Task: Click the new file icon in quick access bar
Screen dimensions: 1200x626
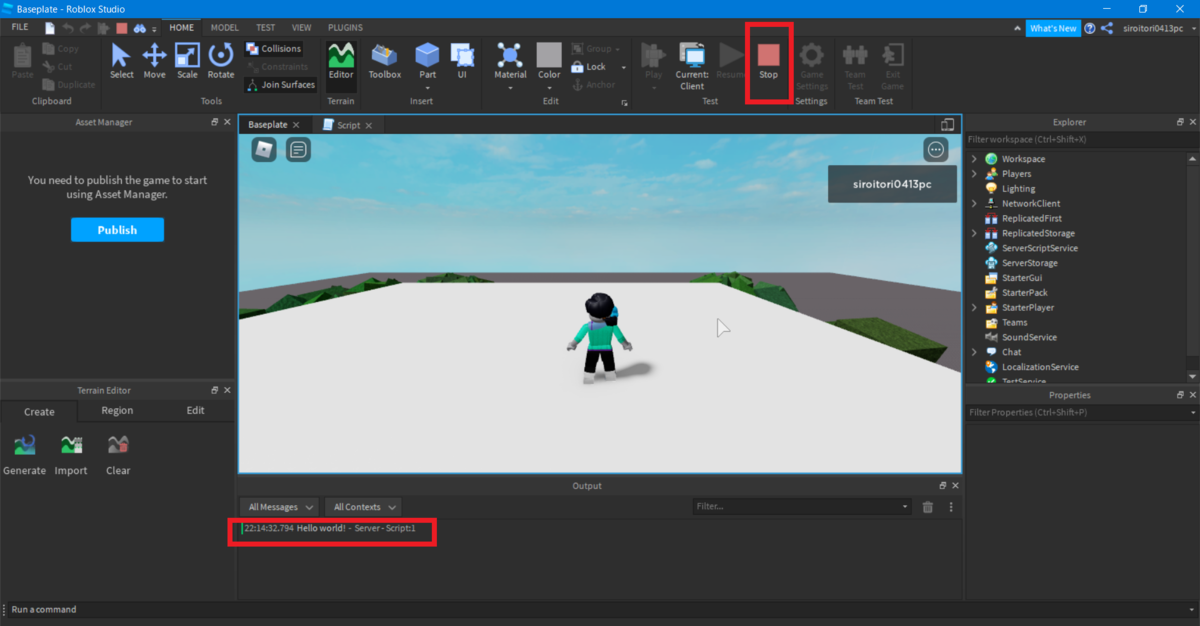Action: [x=50, y=28]
